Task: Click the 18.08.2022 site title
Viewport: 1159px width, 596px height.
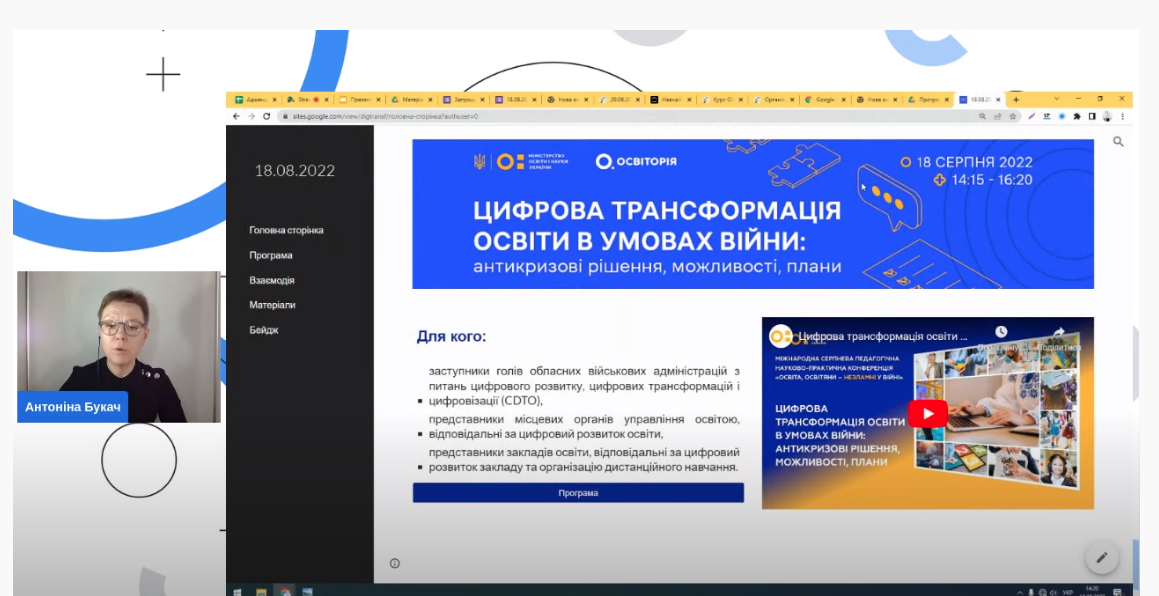Action: (x=295, y=171)
